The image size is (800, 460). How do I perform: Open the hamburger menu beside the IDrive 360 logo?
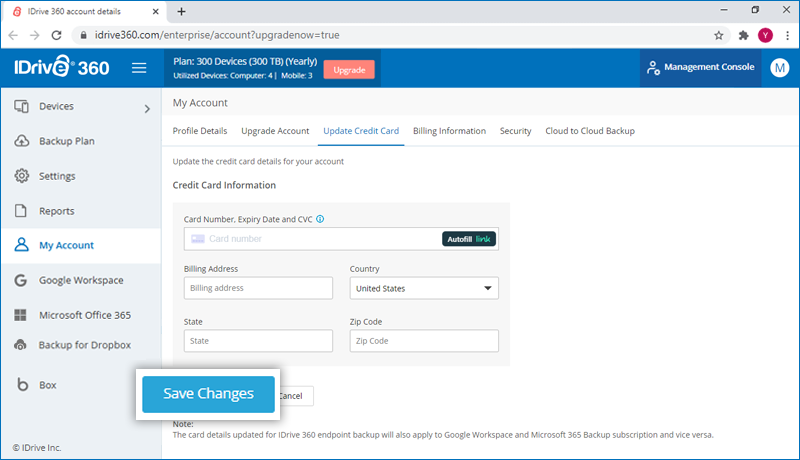click(139, 68)
